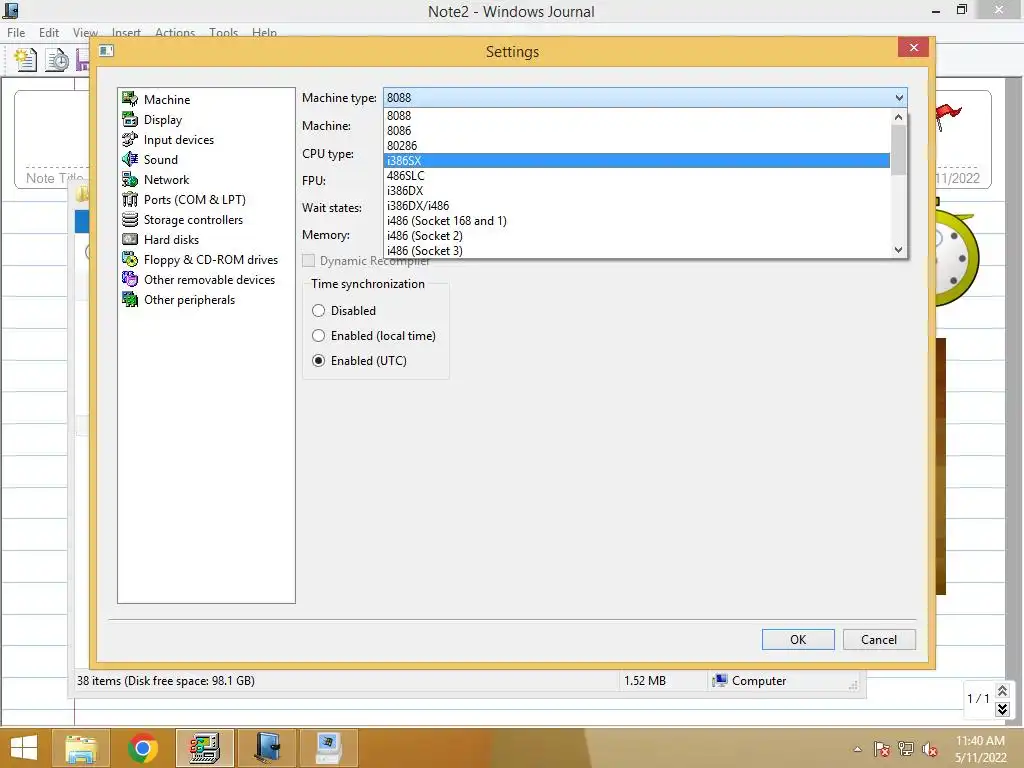This screenshot has height=768, width=1024.
Task: Click dropdown list scroll down arrow
Action: (899, 249)
